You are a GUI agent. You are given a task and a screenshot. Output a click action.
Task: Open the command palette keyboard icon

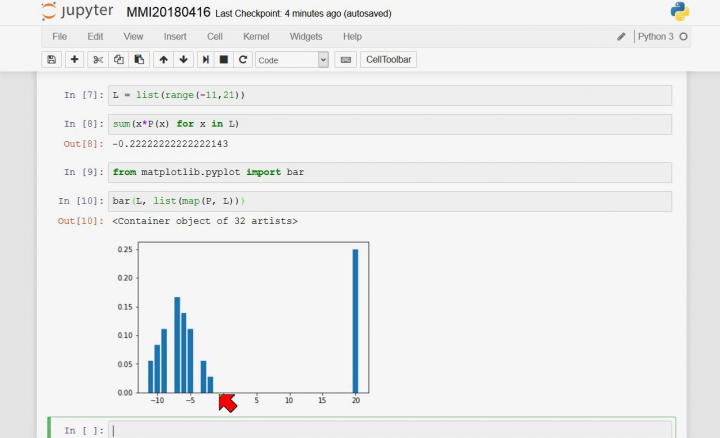coord(346,60)
